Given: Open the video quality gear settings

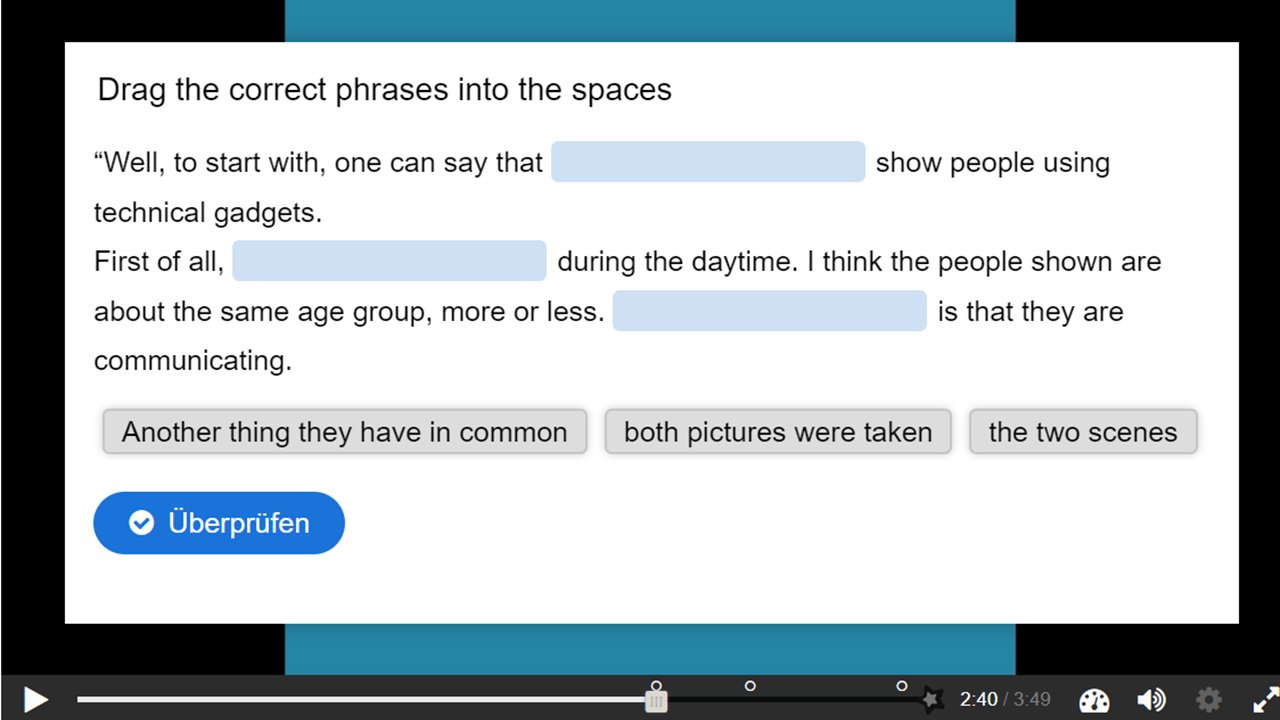Looking at the screenshot, I should 1208,699.
